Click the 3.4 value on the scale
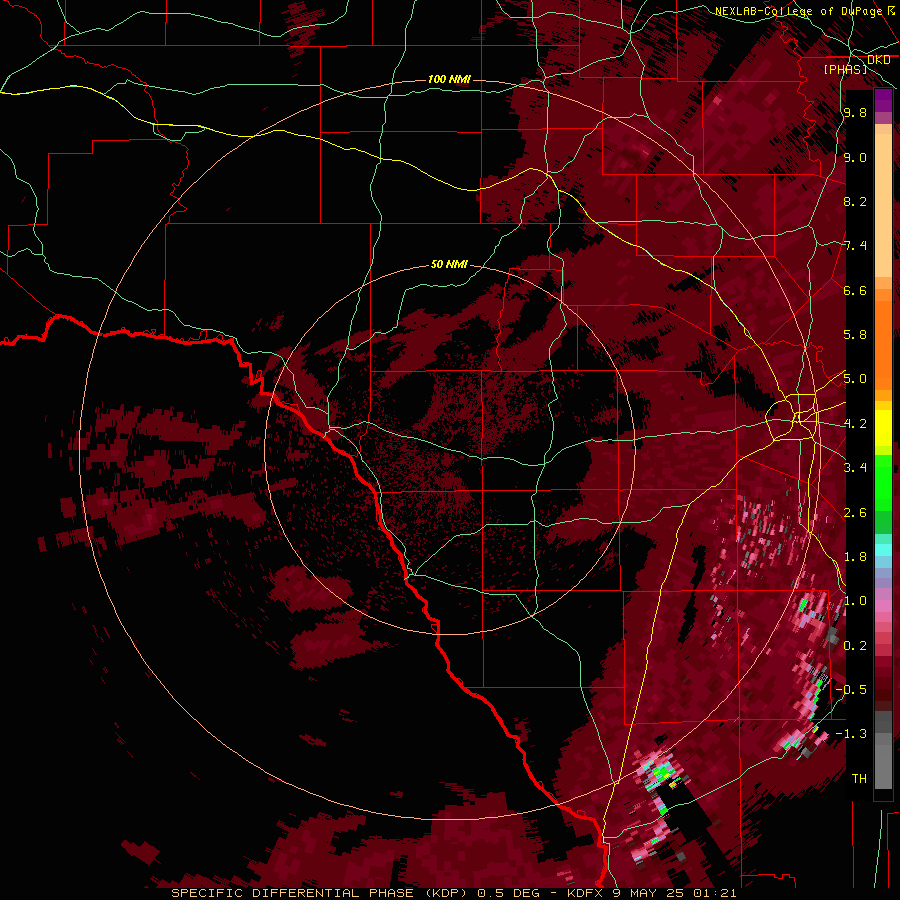The image size is (900, 900). click(855, 468)
